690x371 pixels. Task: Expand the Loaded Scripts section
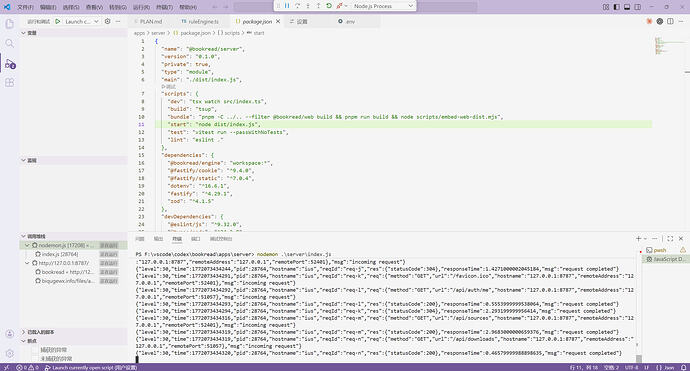(x=73, y=332)
